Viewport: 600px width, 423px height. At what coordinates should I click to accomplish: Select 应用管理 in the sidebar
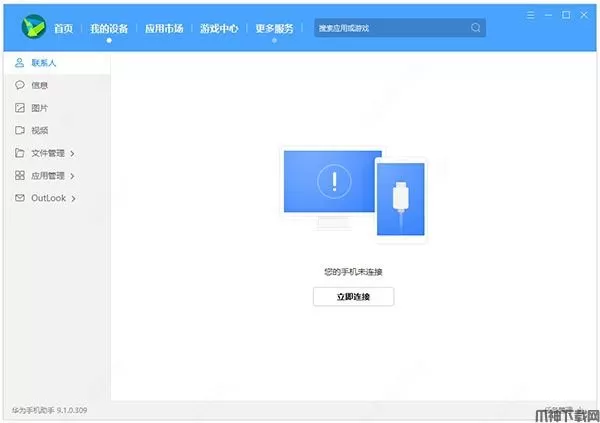click(57, 175)
